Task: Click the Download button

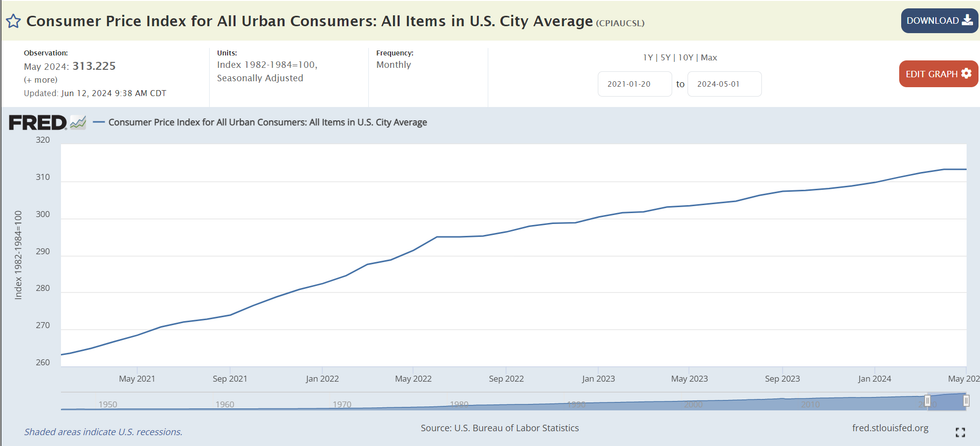Action: [x=939, y=20]
